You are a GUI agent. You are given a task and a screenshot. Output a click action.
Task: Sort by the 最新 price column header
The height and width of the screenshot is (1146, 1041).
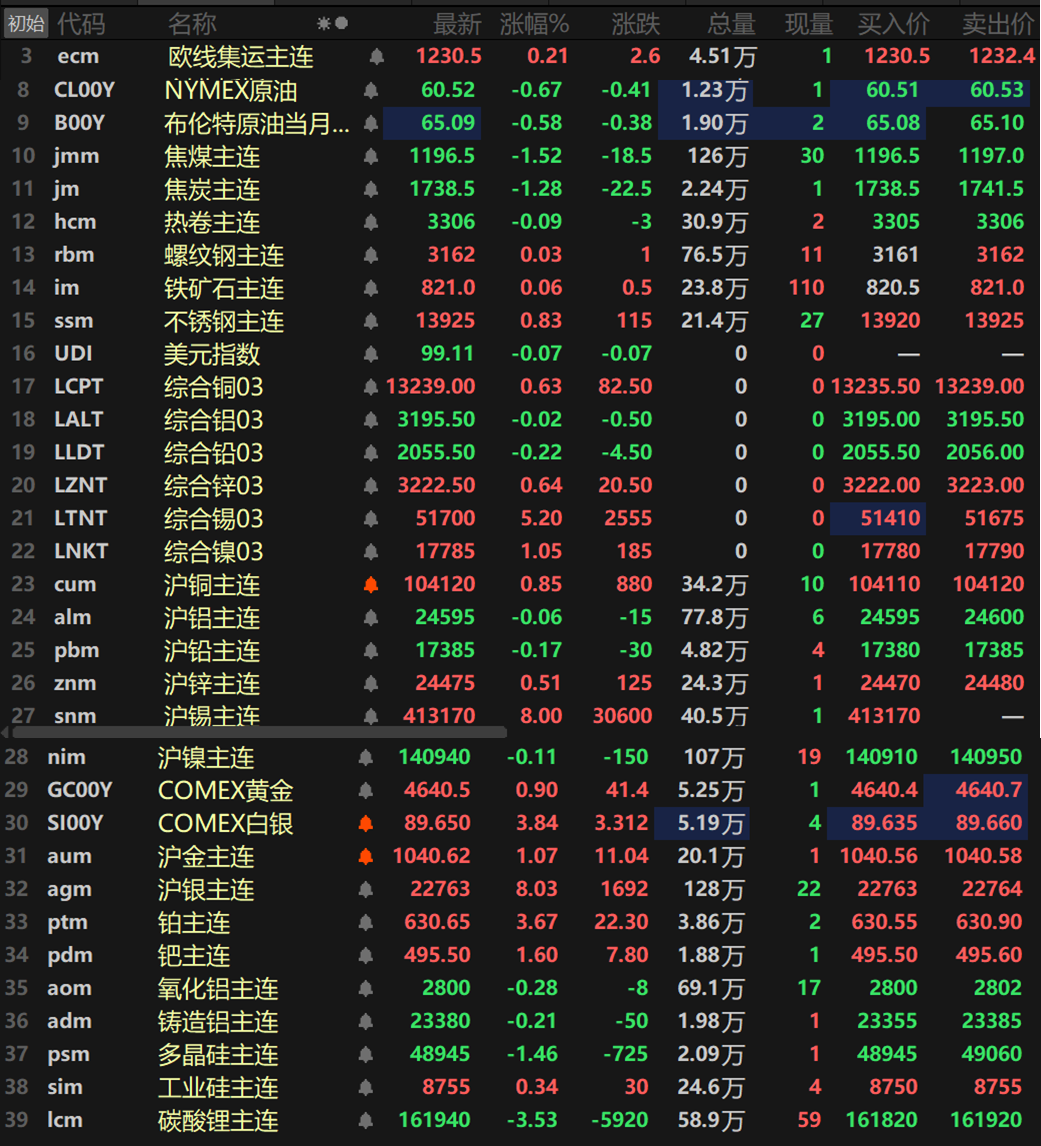tap(457, 23)
